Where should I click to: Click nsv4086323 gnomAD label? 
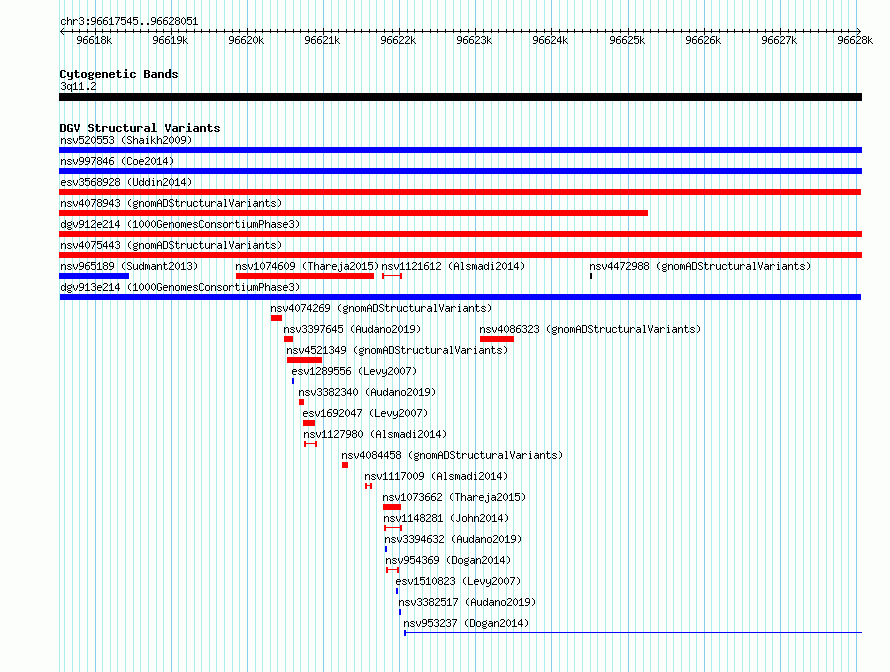tap(590, 329)
